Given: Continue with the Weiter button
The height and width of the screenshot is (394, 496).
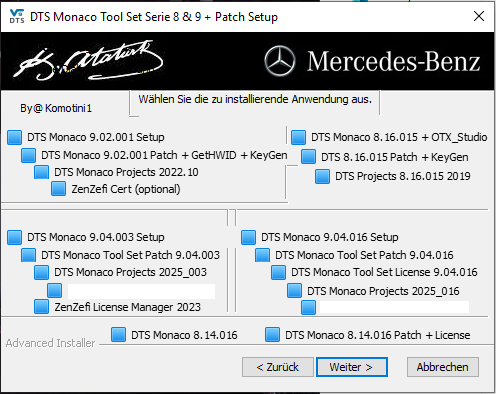Looking at the screenshot, I should click(352, 367).
